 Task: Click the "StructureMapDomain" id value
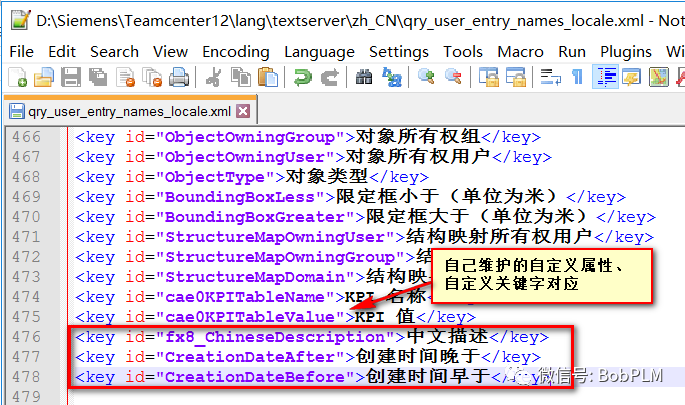click(x=255, y=277)
